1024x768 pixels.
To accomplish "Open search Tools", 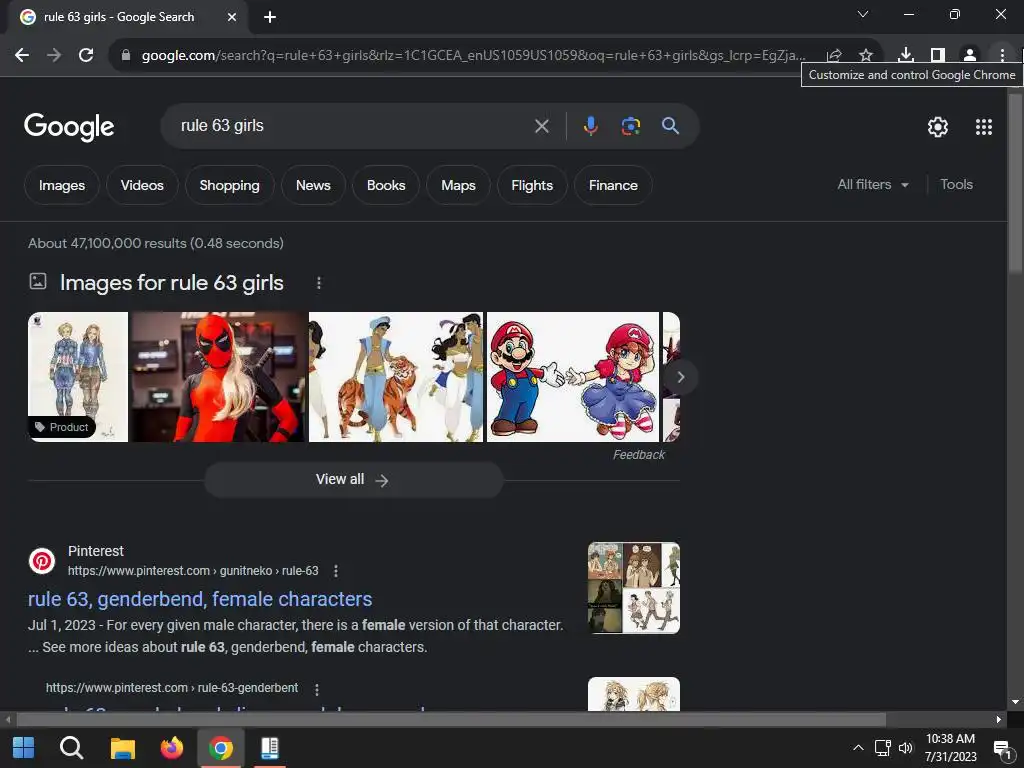I will tap(956, 185).
